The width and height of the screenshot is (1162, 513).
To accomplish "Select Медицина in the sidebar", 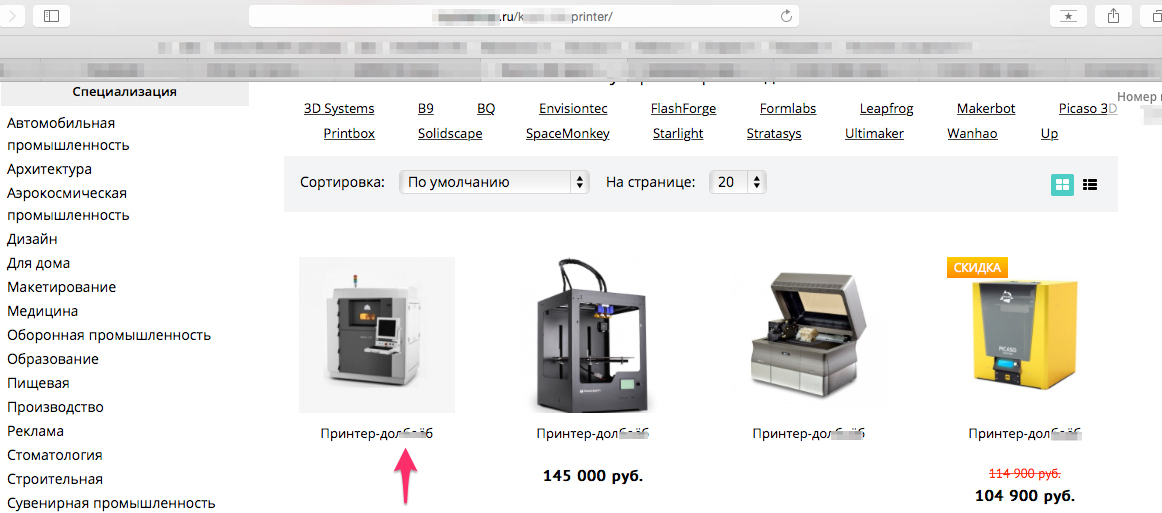I will coord(42,311).
